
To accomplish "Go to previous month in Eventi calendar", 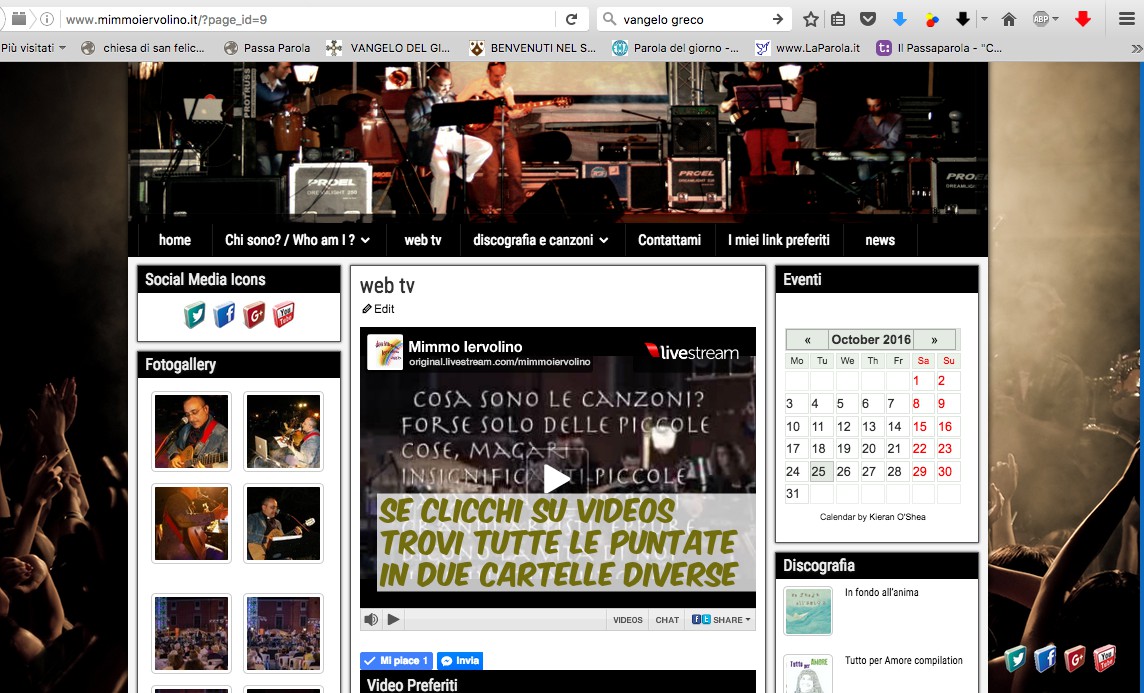I will point(807,340).
